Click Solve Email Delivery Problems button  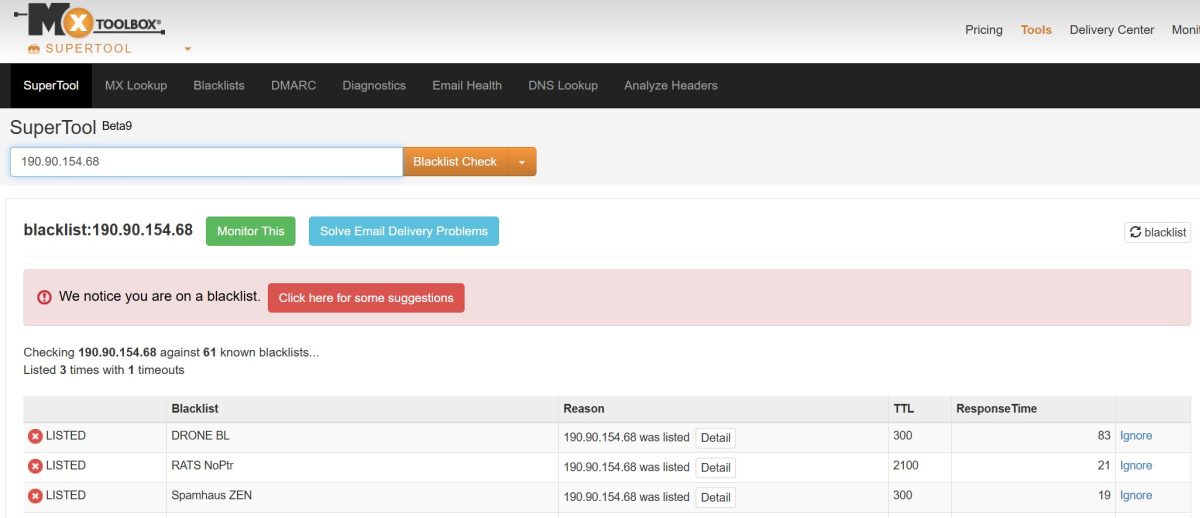[404, 231]
